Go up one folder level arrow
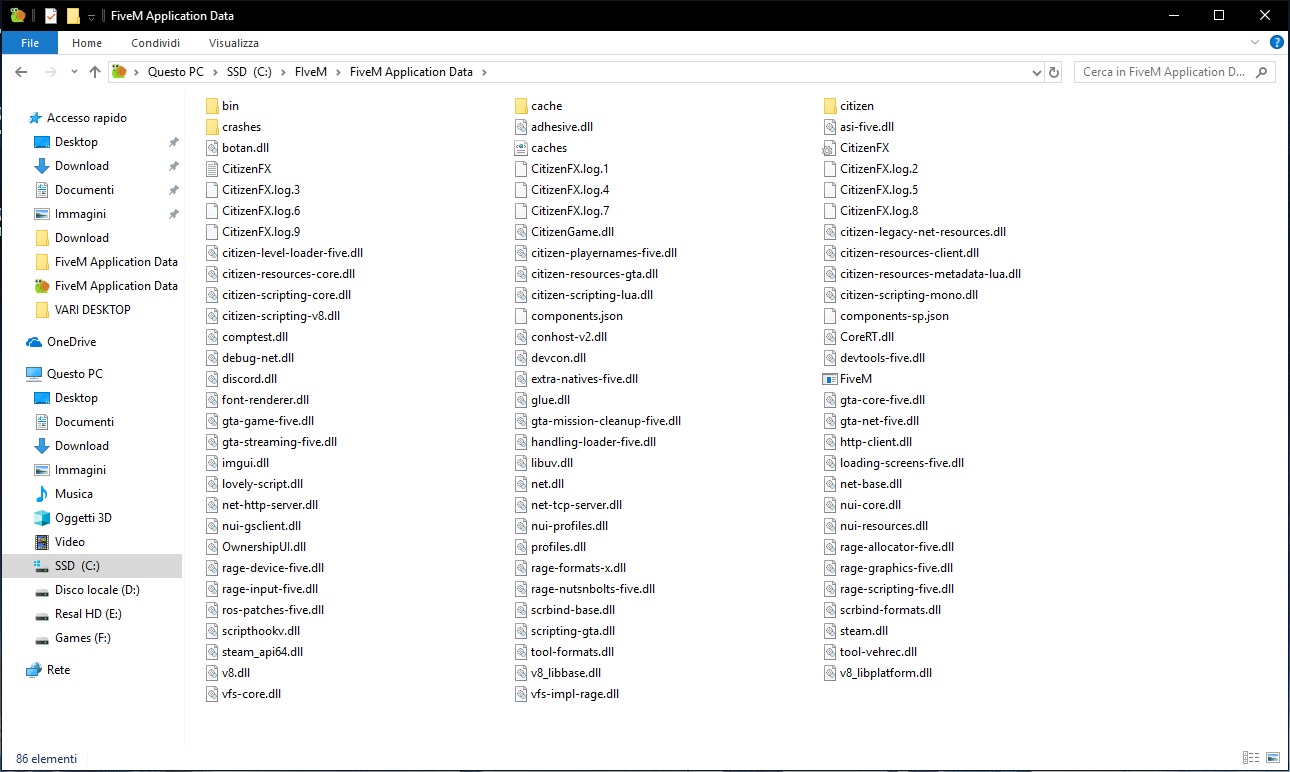Viewport: 1290px width, 772px height. (x=95, y=72)
